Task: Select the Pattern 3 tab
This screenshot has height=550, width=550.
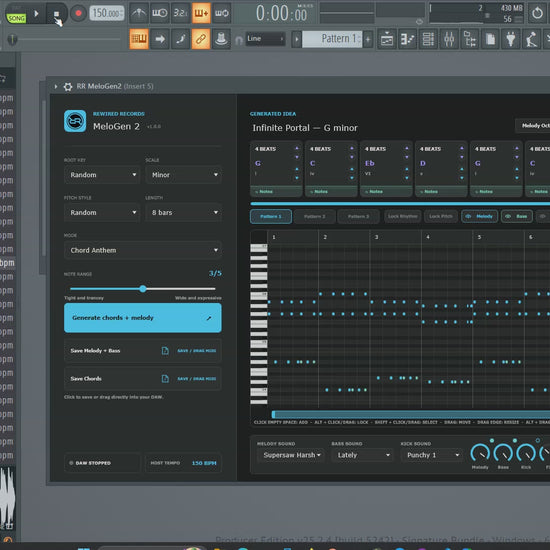Action: pyautogui.click(x=358, y=216)
